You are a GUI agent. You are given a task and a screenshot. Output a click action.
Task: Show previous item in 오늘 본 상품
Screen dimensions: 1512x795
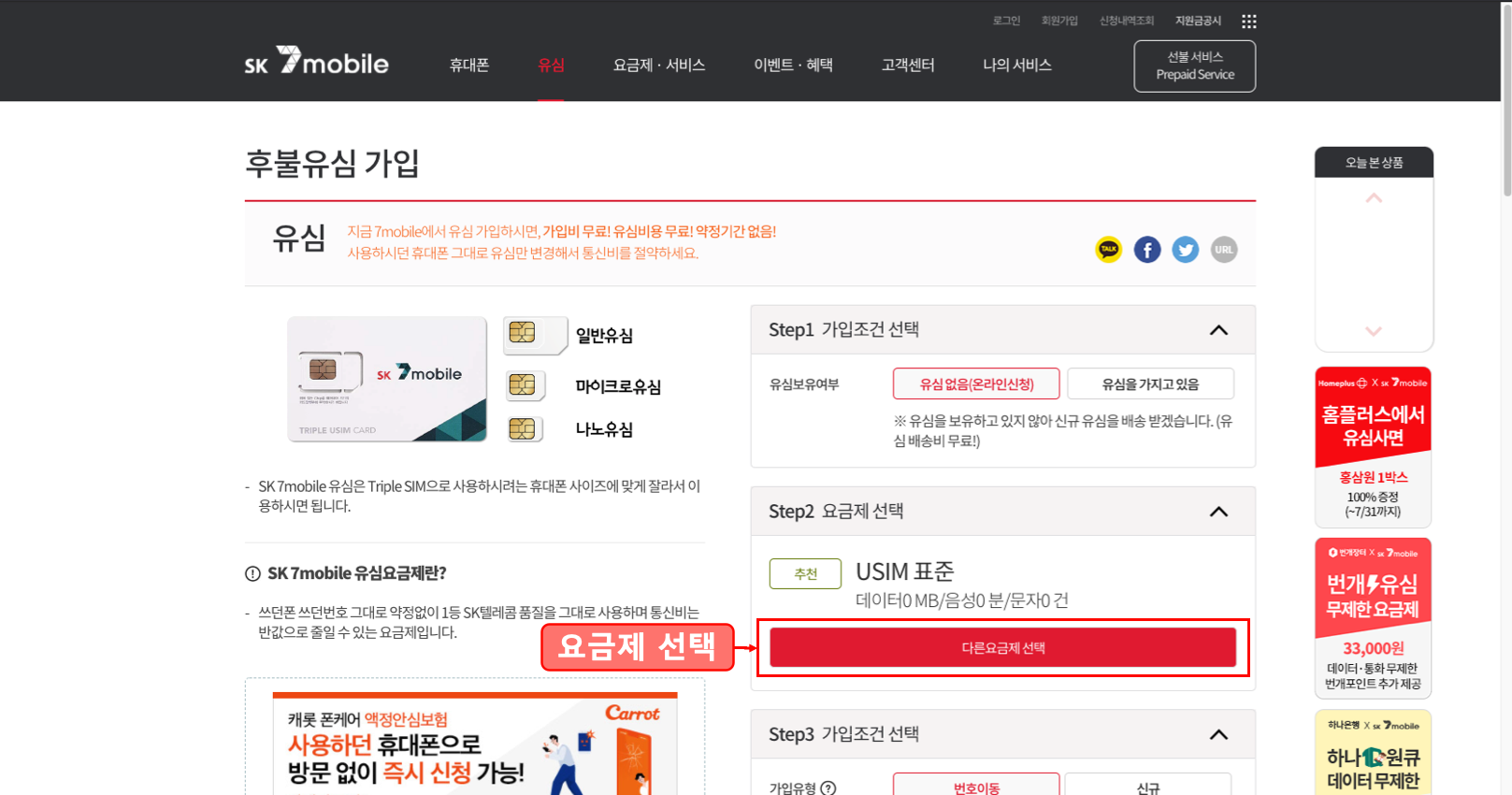coord(1374,198)
